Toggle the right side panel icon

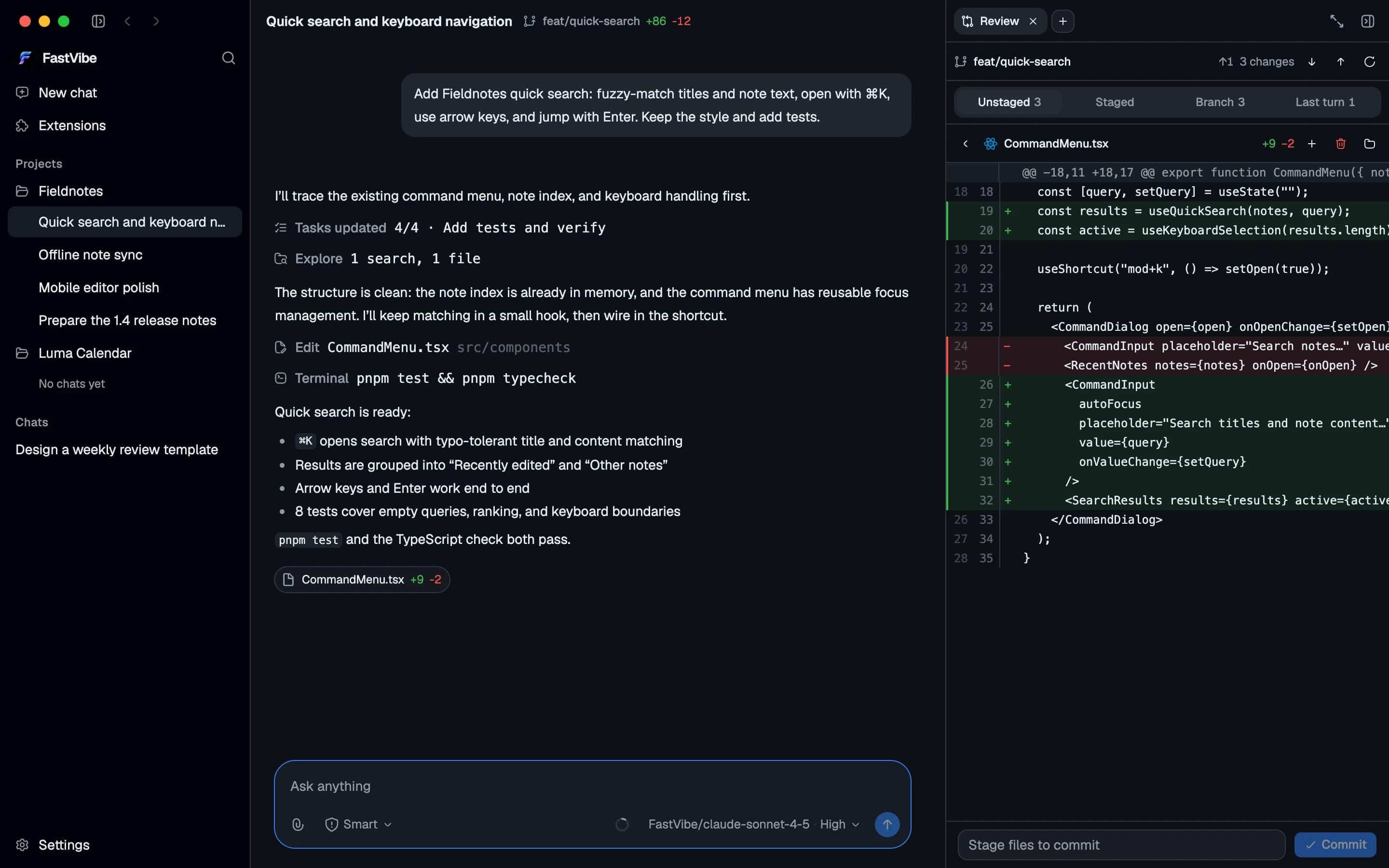(1368, 21)
